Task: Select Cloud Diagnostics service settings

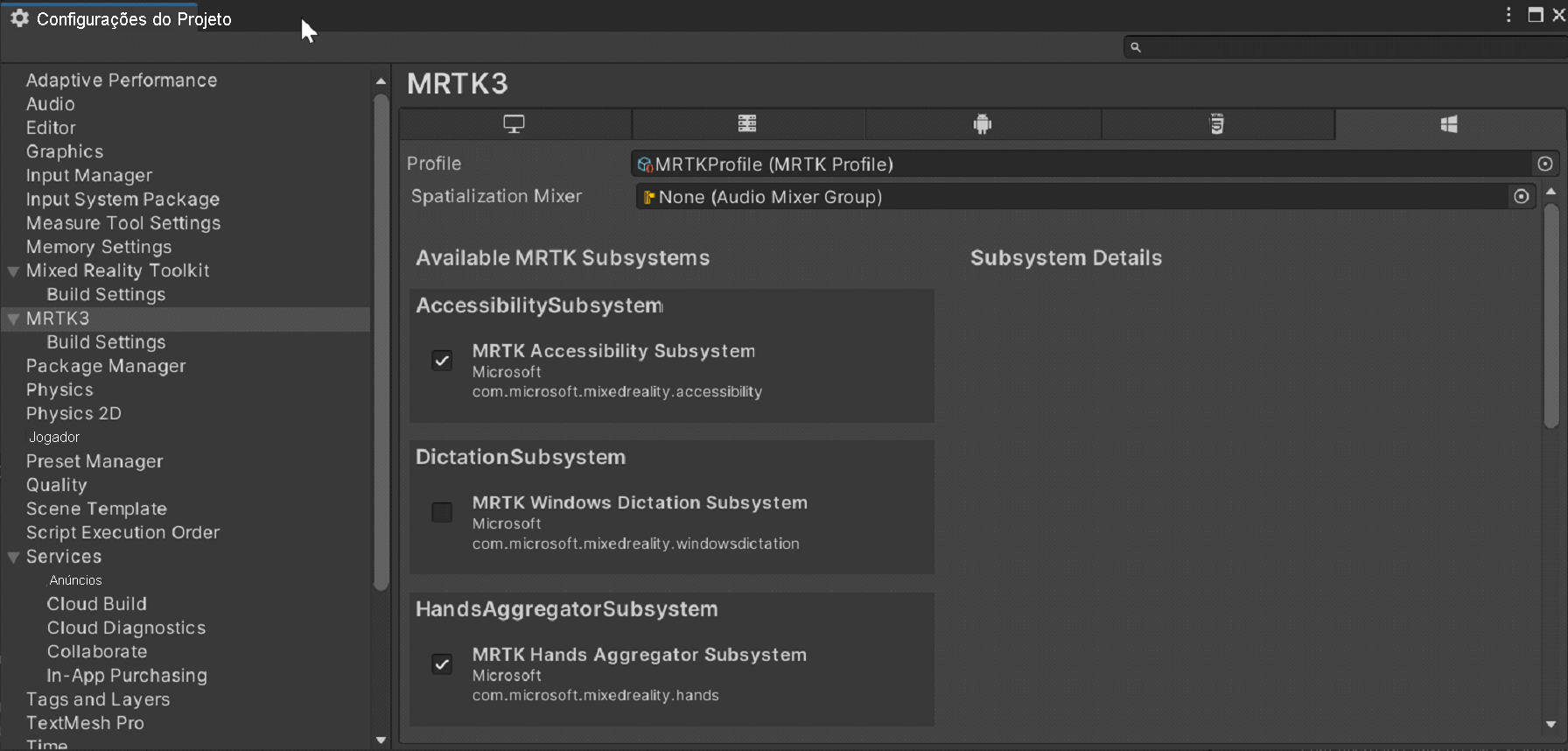Action: (x=126, y=628)
